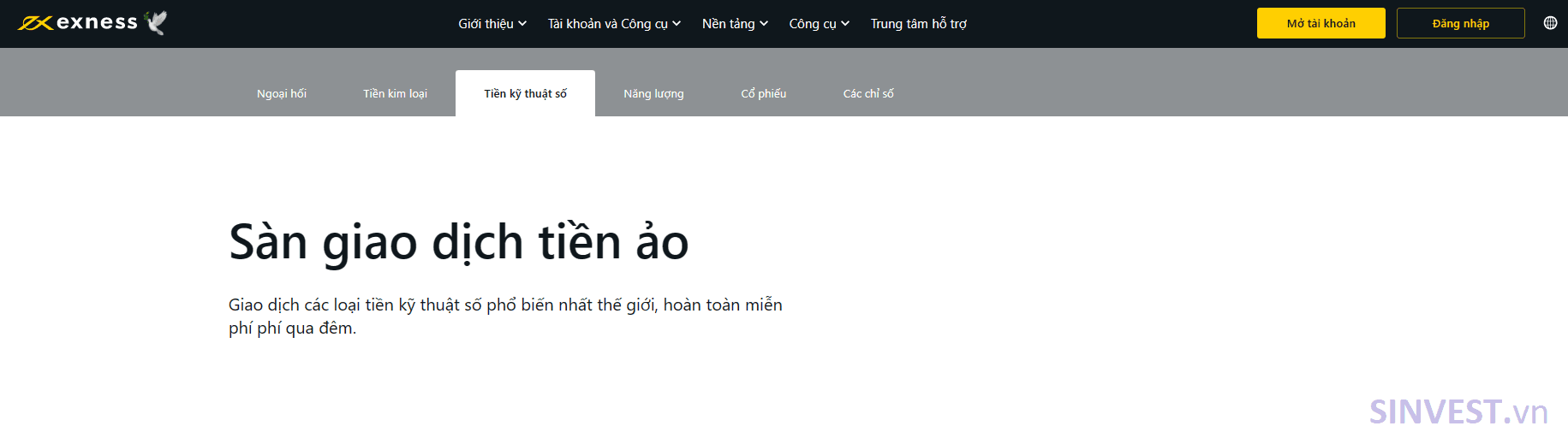Click the Exness logo symbol
The width and height of the screenshot is (1568, 432).
35,23
